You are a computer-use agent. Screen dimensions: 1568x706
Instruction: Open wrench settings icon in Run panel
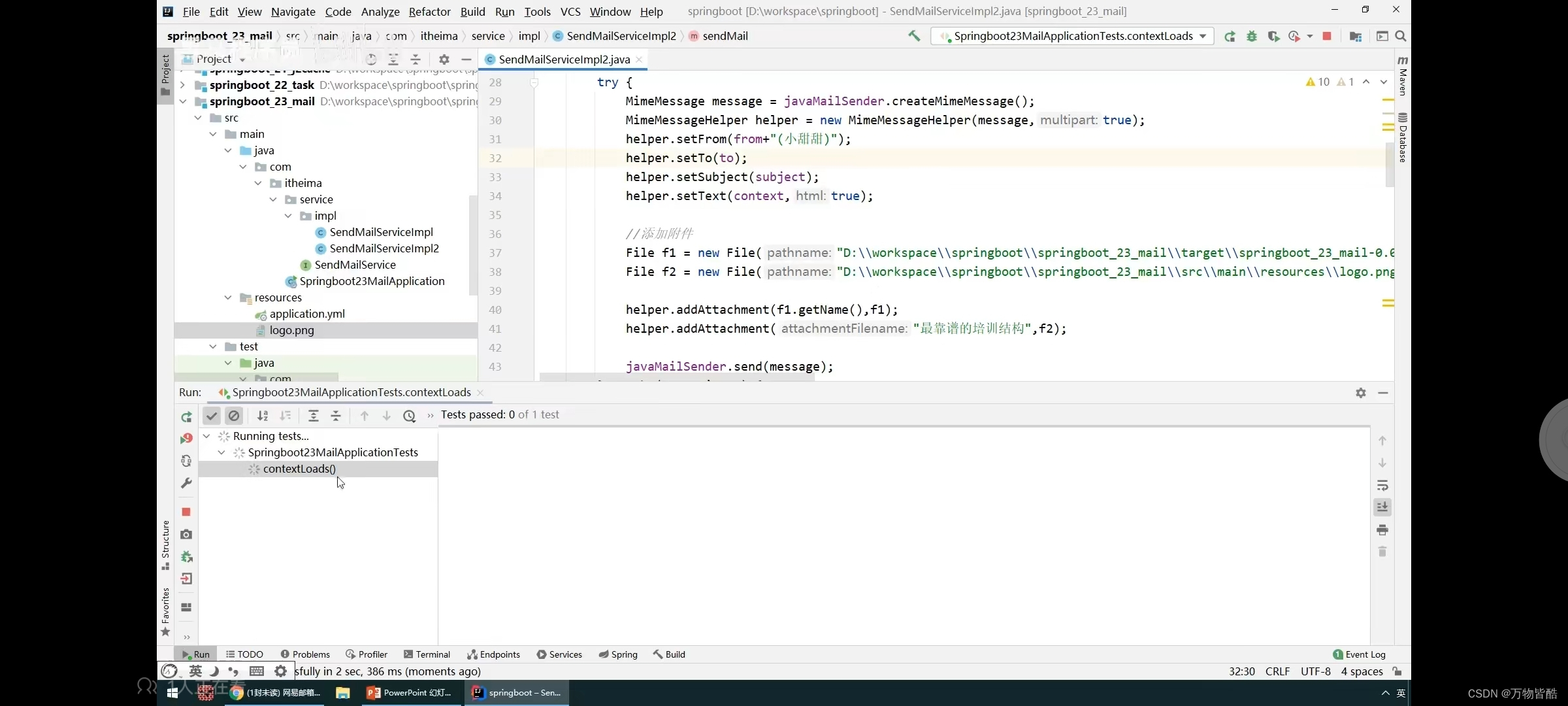tap(186, 483)
